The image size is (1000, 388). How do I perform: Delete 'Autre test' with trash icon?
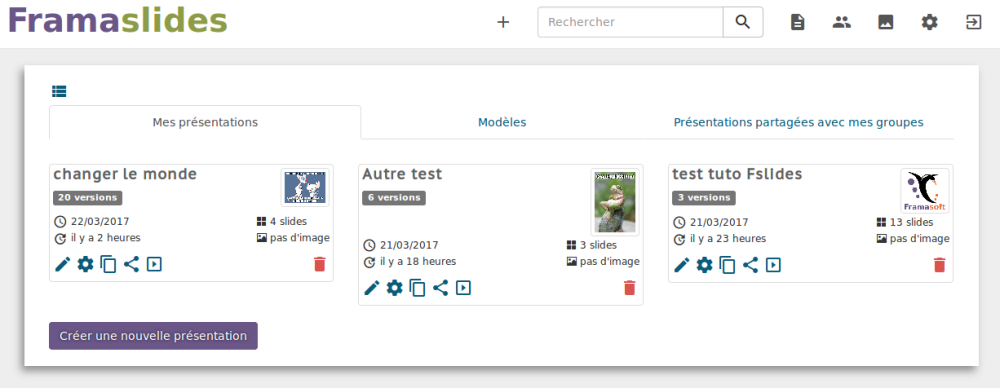[x=629, y=288]
